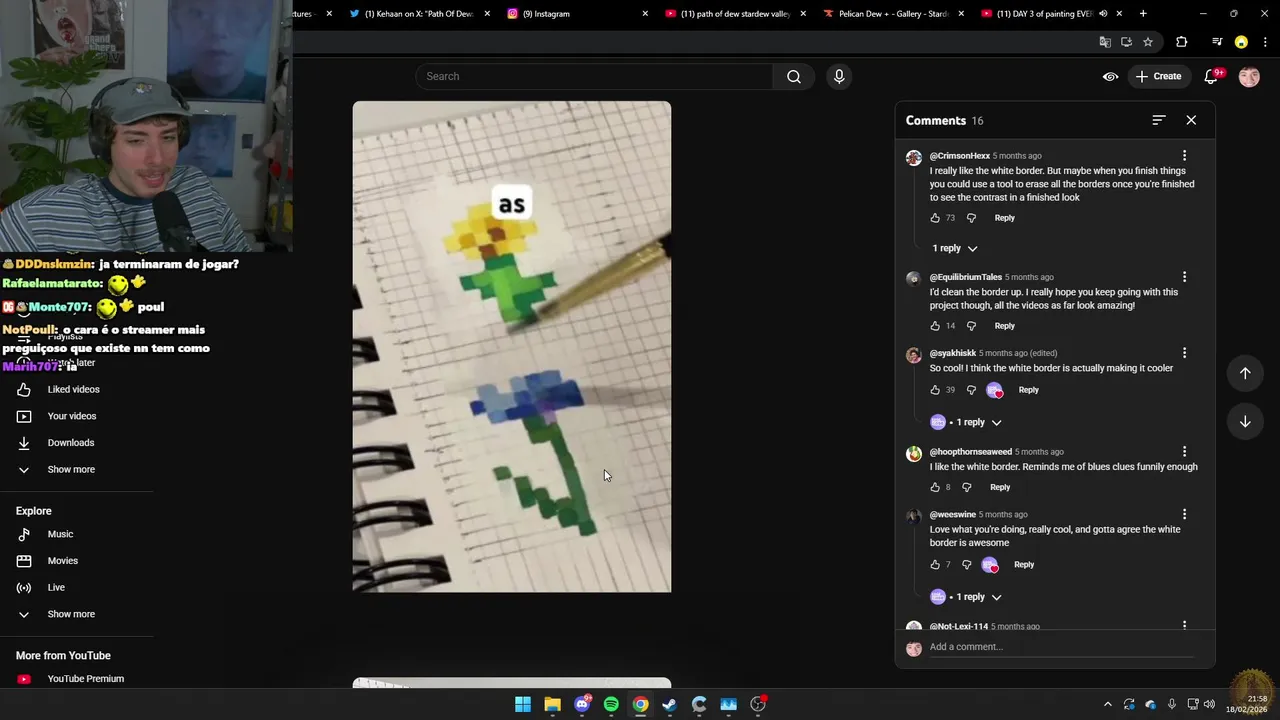Reply to syakhiskk comment
The width and height of the screenshot is (1280, 720).
pyautogui.click(x=1028, y=390)
